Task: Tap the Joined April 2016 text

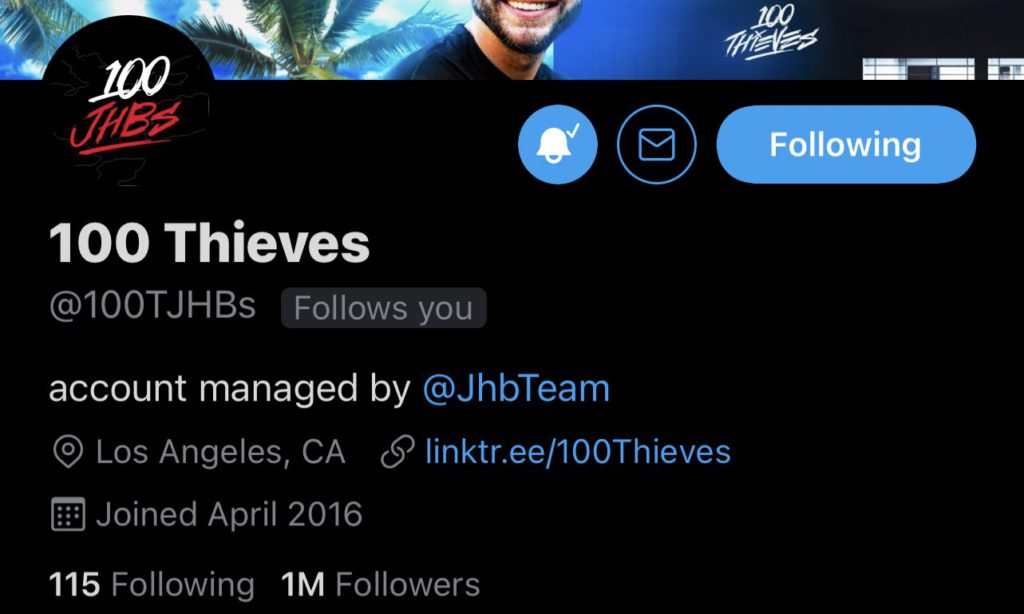Action: [x=229, y=514]
